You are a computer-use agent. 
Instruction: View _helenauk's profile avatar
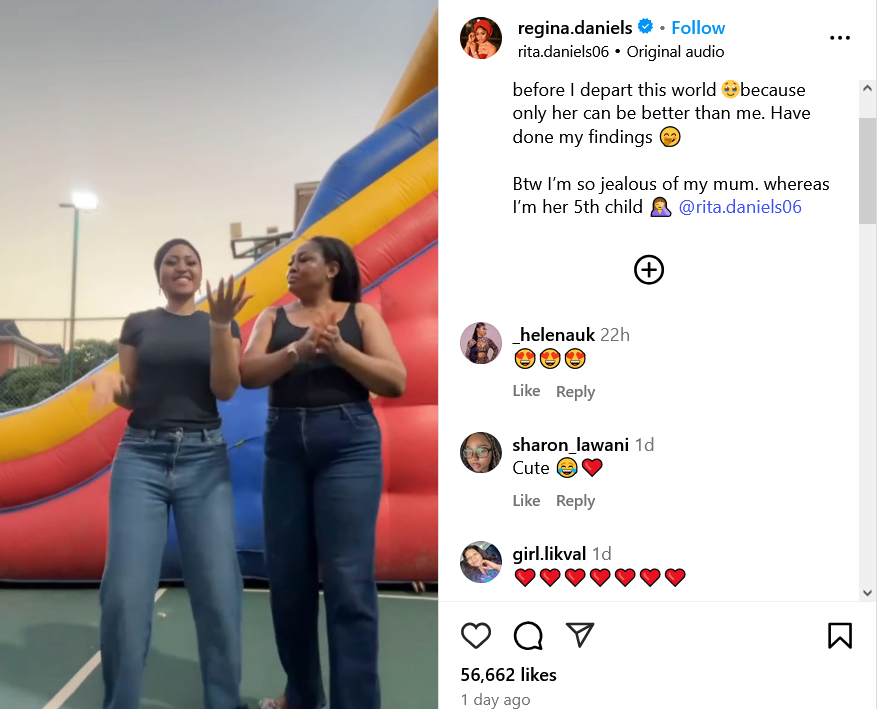[x=481, y=343]
